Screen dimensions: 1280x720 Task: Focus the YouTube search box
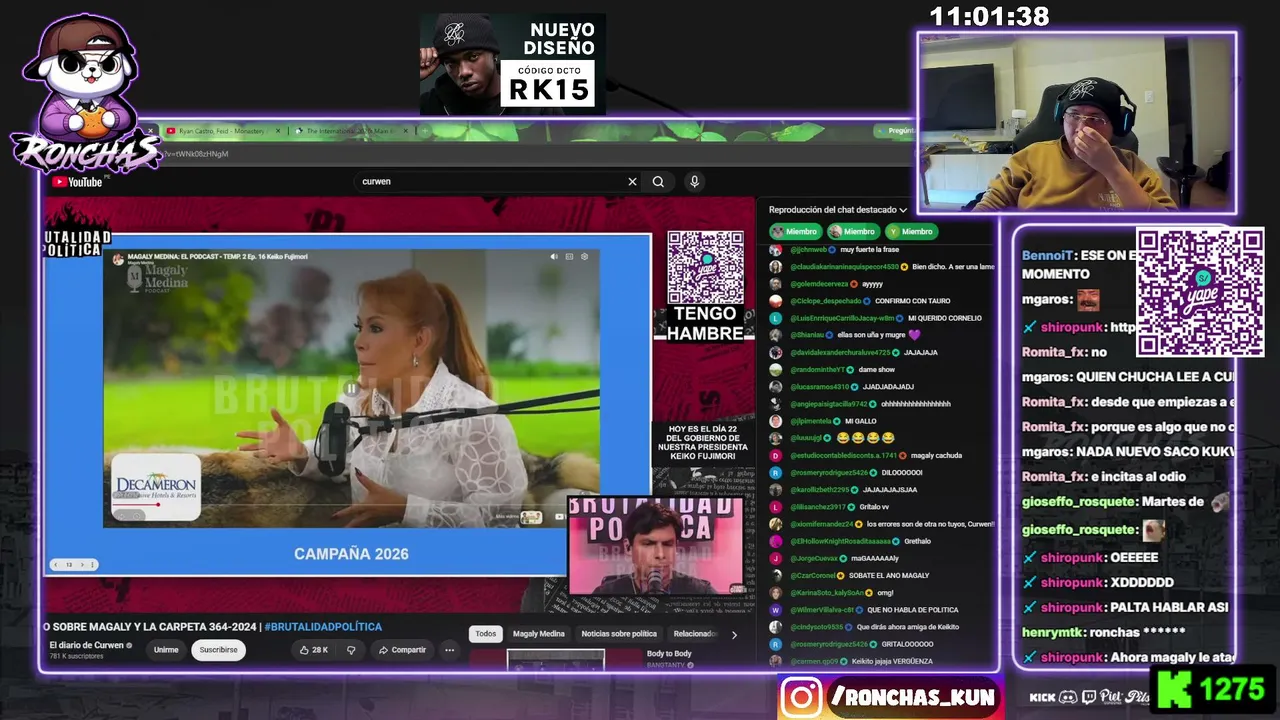[x=490, y=182]
